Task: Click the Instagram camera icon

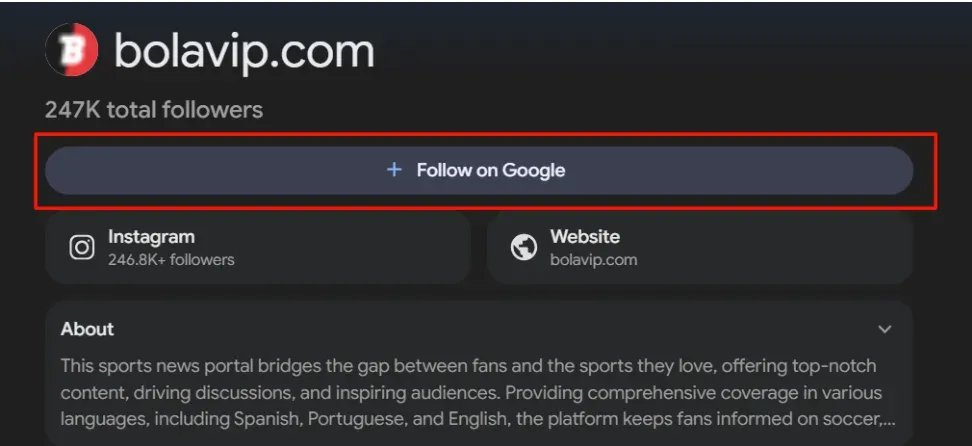Action: click(x=82, y=247)
